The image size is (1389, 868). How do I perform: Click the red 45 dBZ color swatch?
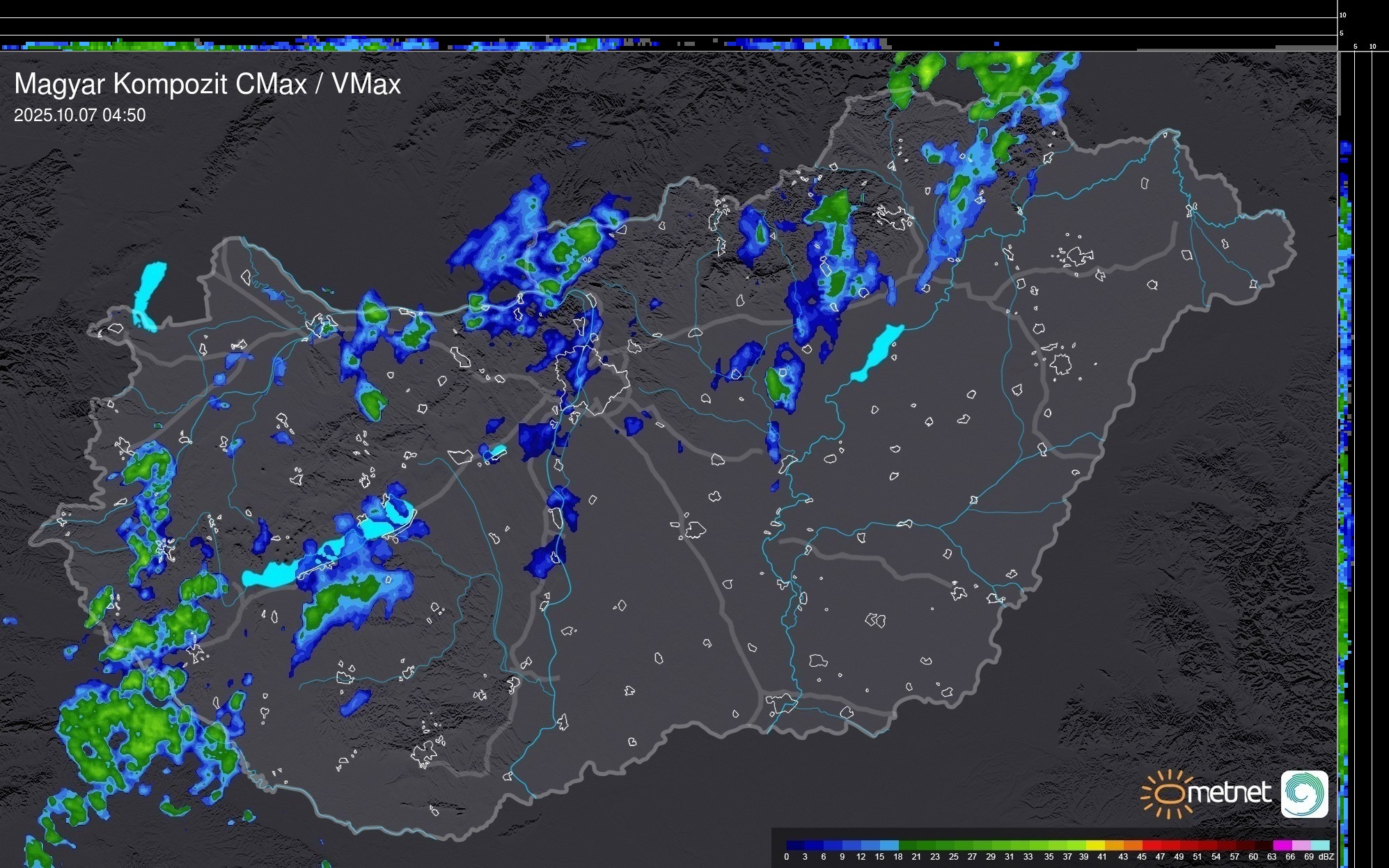point(1152,845)
